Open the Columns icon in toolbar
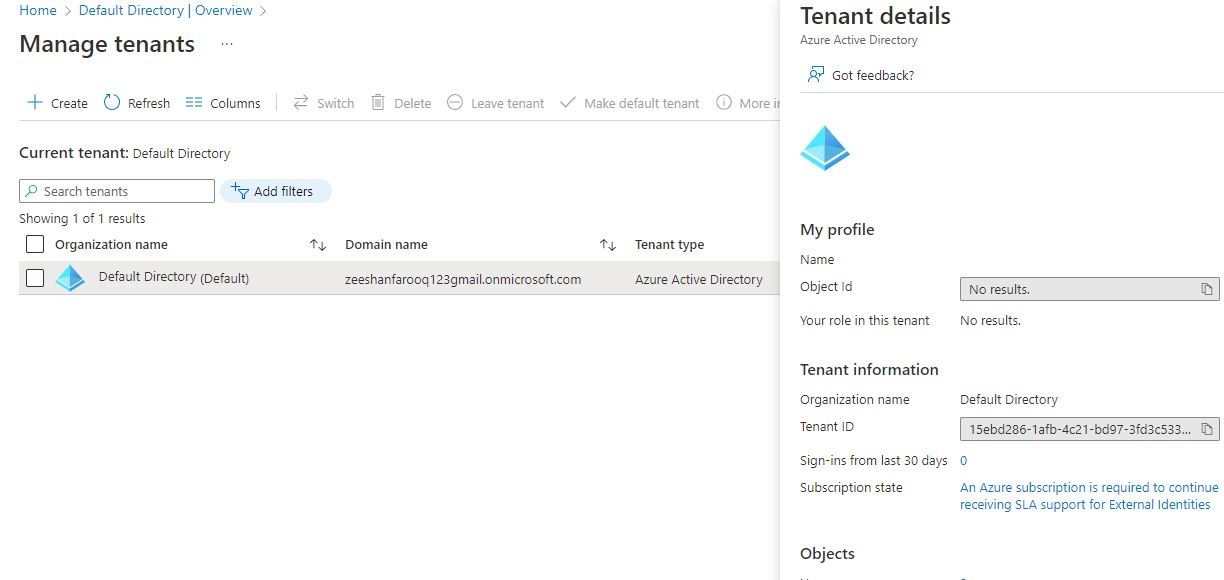Image resolution: width=1224 pixels, height=580 pixels. coord(194,102)
